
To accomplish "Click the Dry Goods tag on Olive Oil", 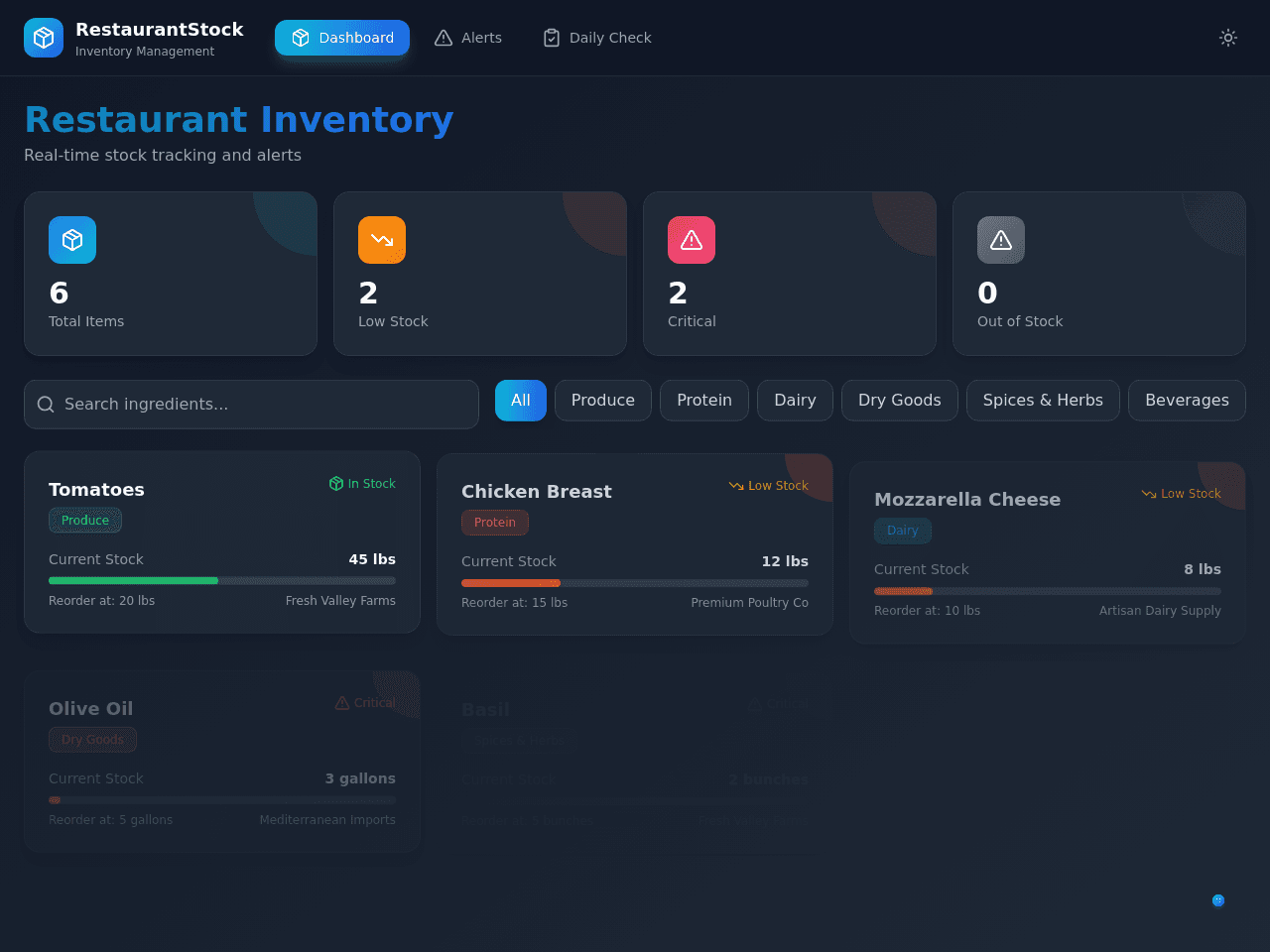I will pos(92,740).
